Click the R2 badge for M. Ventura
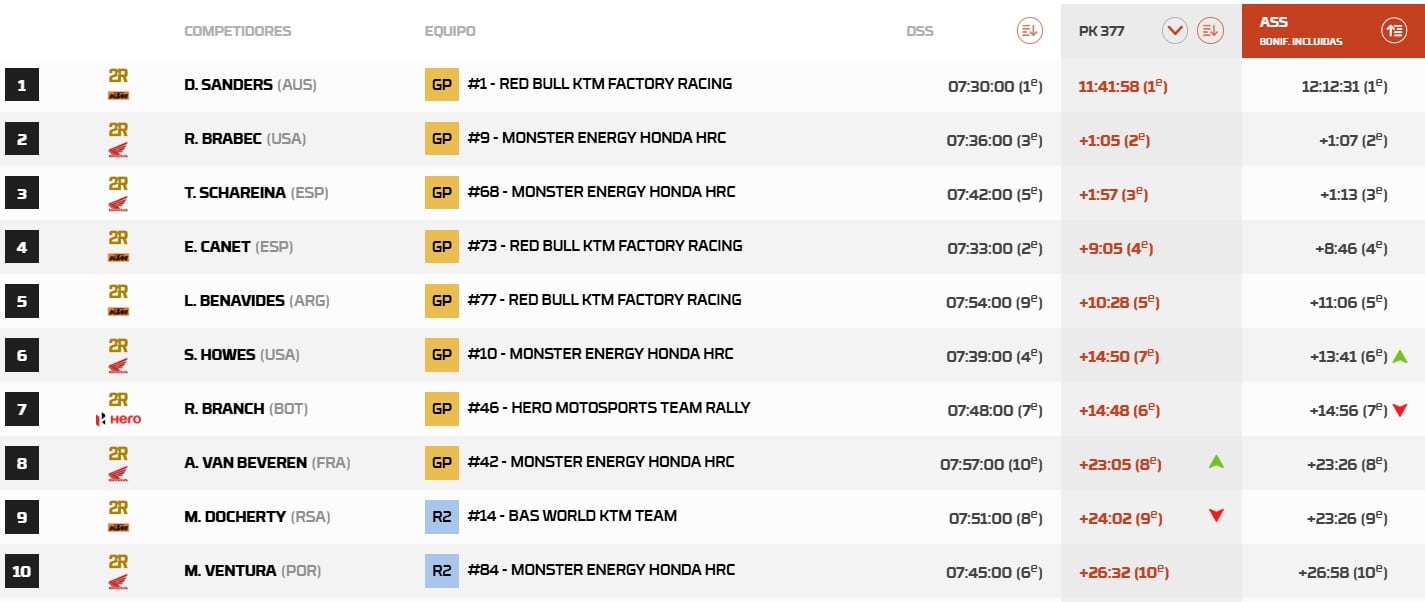1425x602 pixels. click(441, 571)
